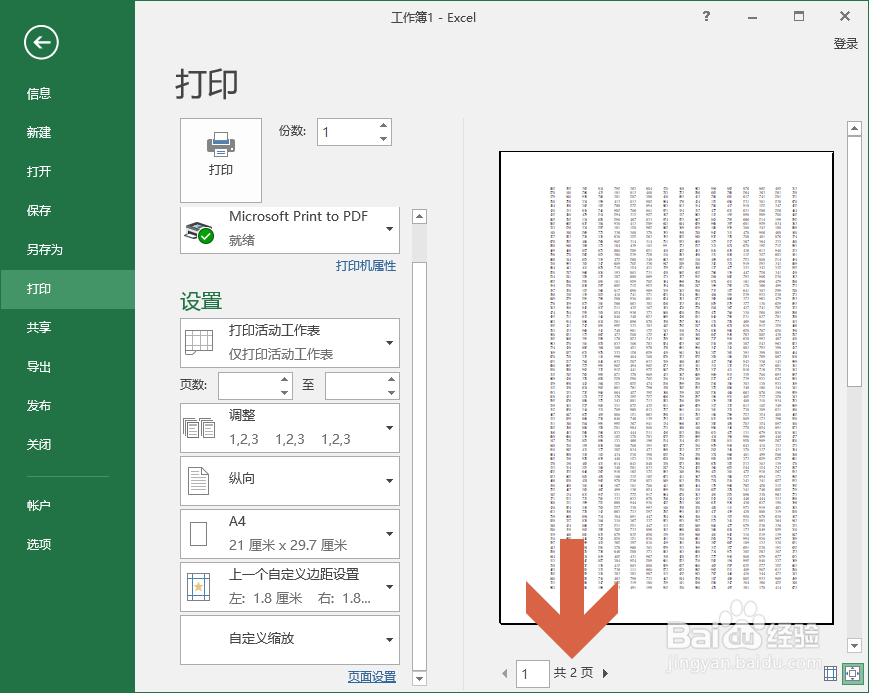Select Print tab in backstage sidebar

68,289
